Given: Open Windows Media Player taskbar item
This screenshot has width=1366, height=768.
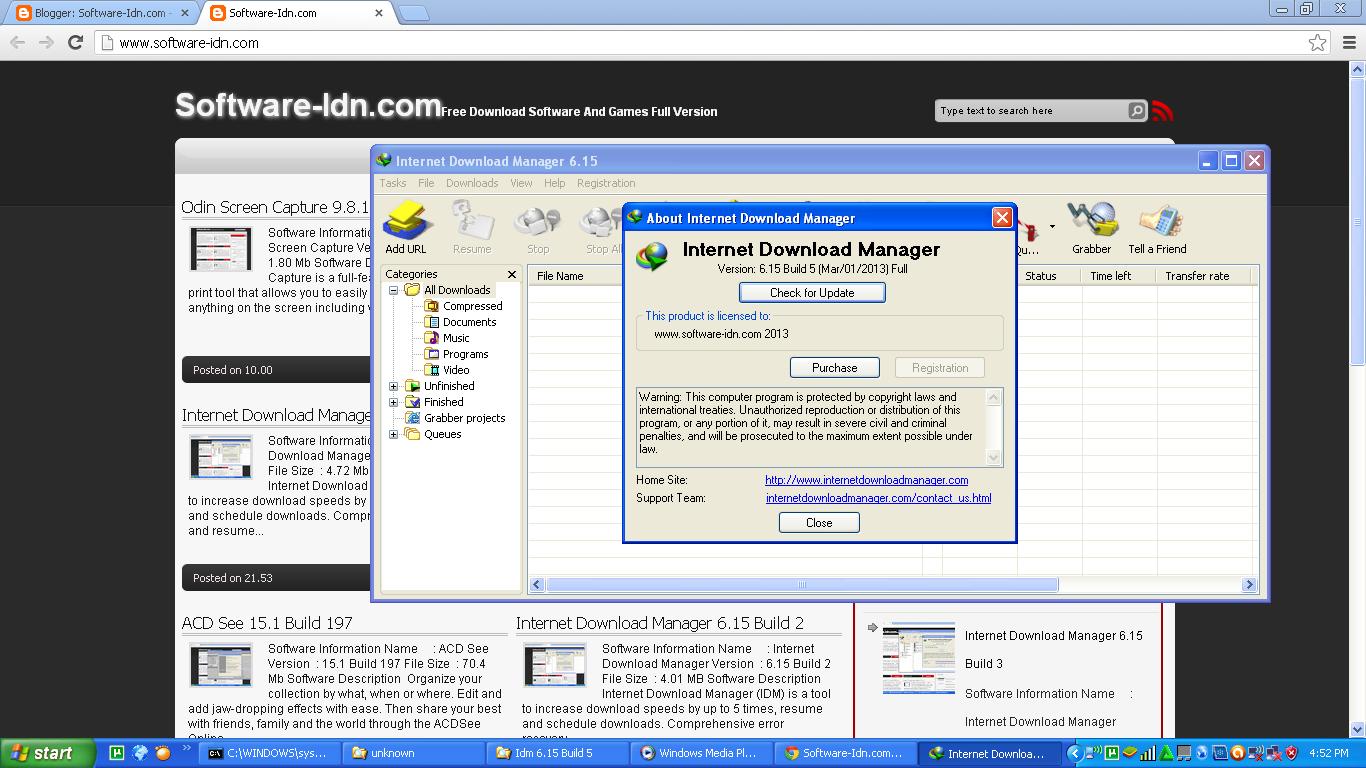Looking at the screenshot, I should pos(702,753).
